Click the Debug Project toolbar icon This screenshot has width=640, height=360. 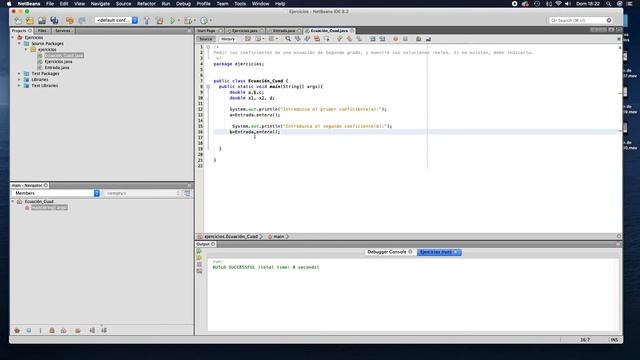(x=187, y=20)
